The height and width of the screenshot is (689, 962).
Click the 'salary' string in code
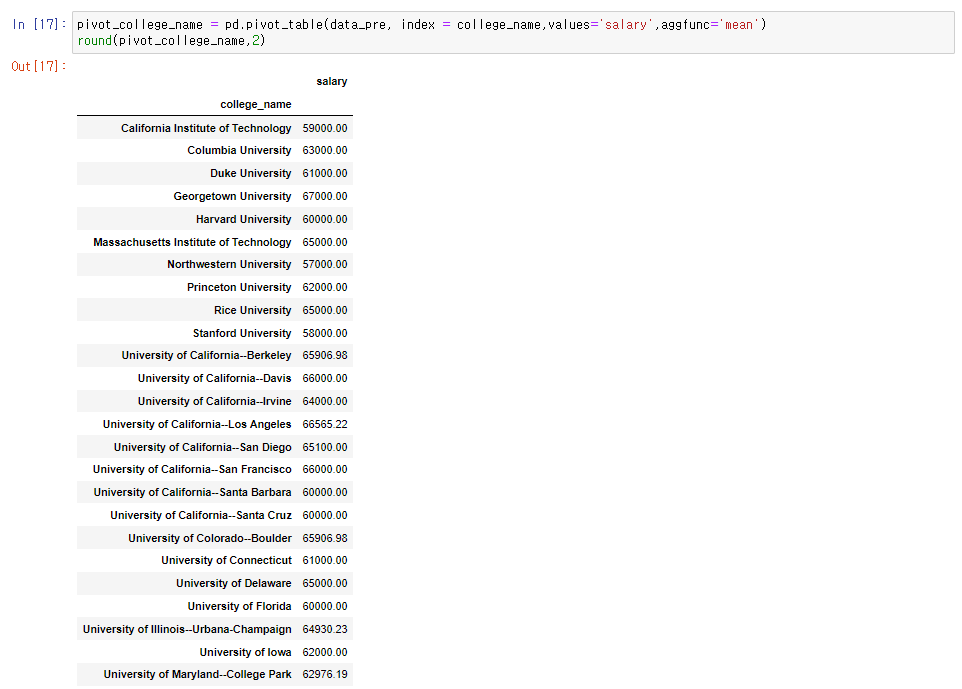click(x=626, y=25)
